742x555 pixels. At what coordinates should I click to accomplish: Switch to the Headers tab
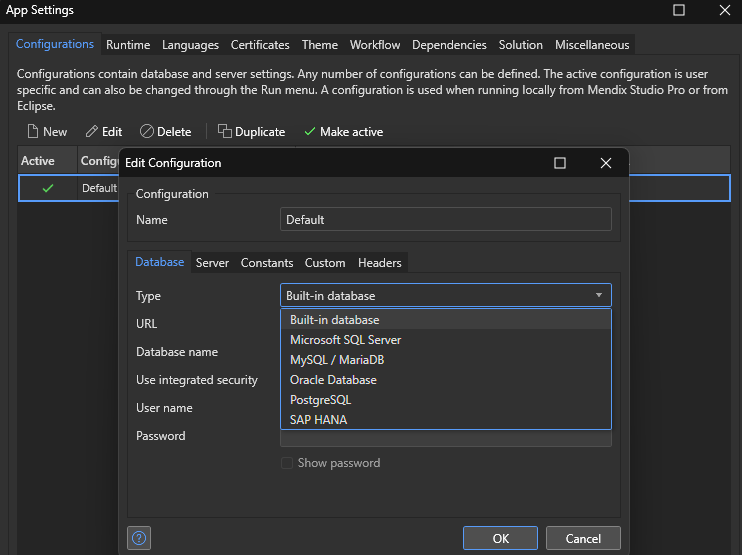click(x=380, y=263)
